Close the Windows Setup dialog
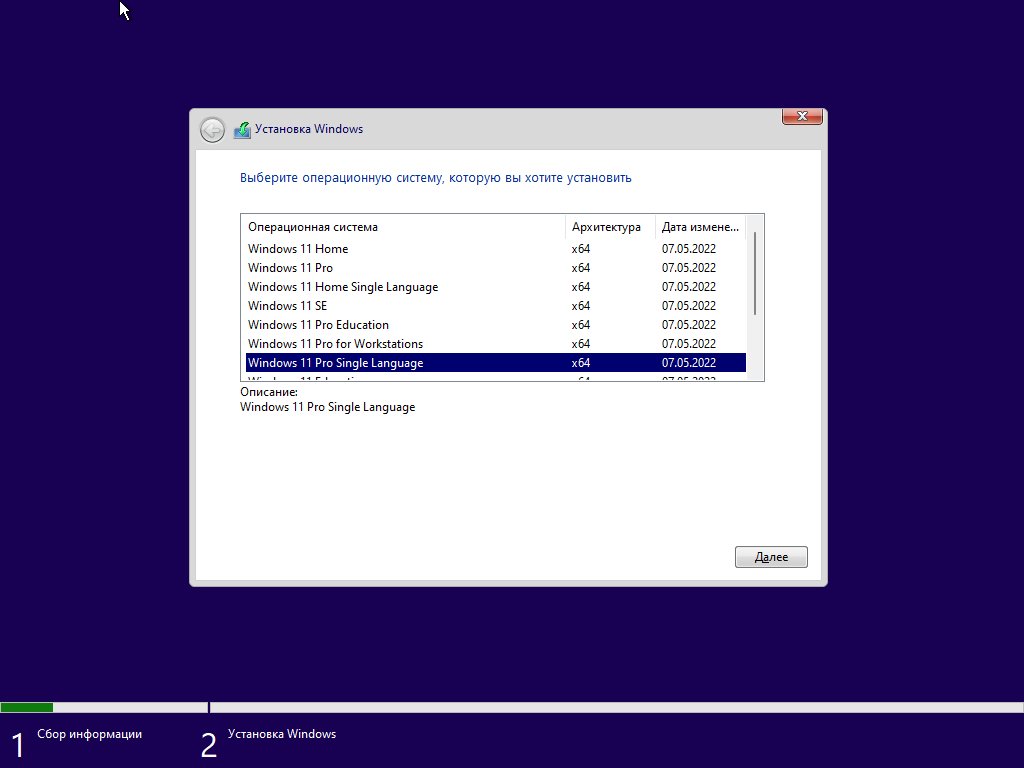This screenshot has width=1024, height=768. click(802, 116)
